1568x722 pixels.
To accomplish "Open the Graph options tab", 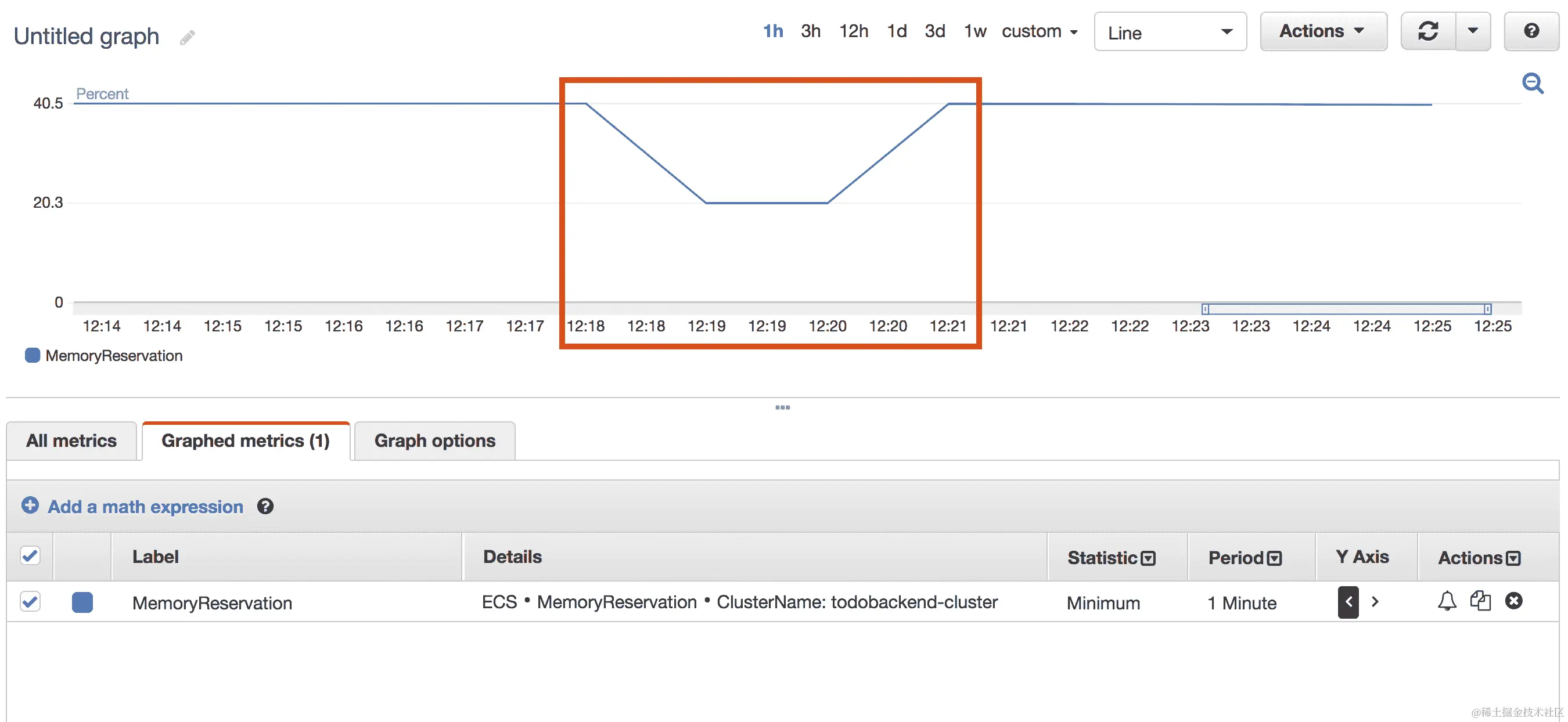I will tap(434, 441).
